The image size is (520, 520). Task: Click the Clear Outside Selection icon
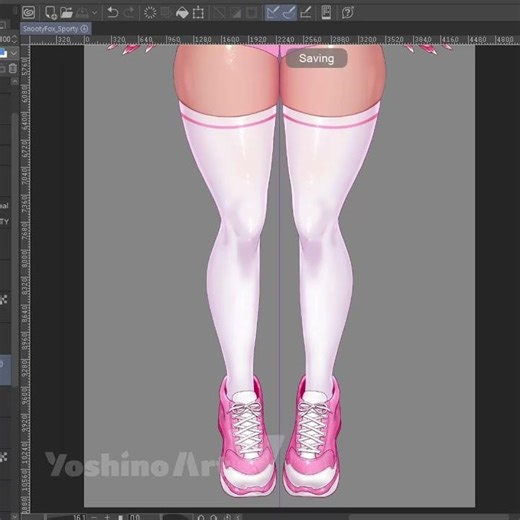[166, 13]
